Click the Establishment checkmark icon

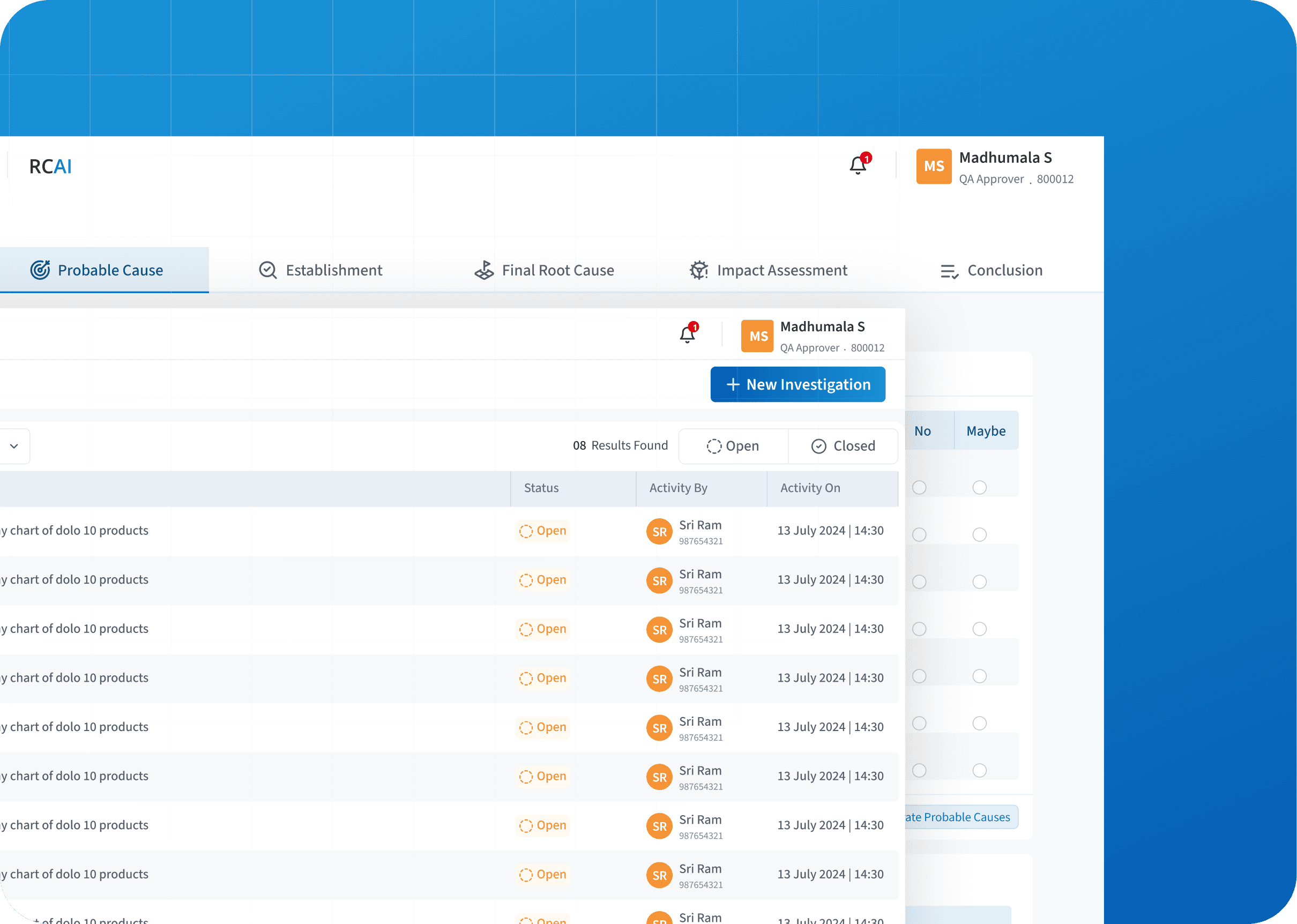[267, 270]
